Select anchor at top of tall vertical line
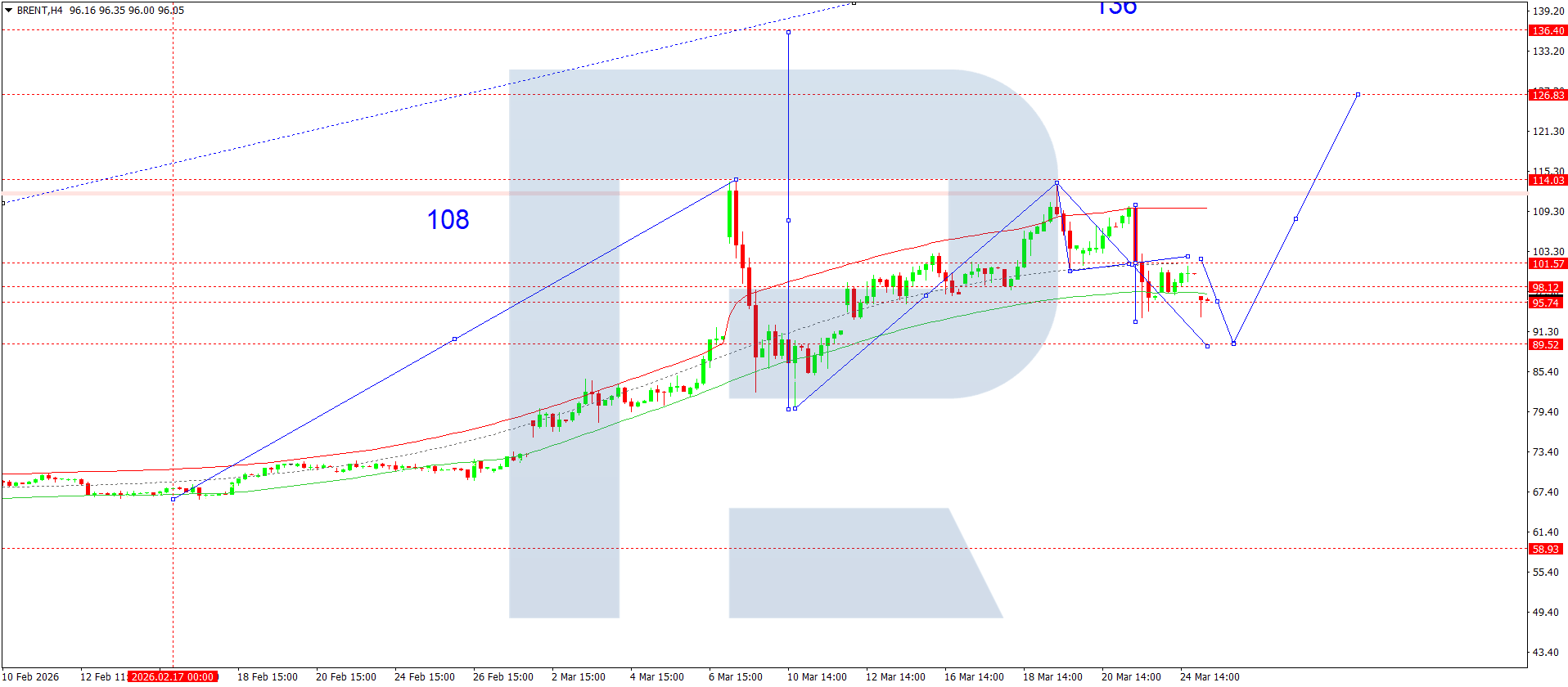This screenshot has height=687, width=1568. click(788, 32)
